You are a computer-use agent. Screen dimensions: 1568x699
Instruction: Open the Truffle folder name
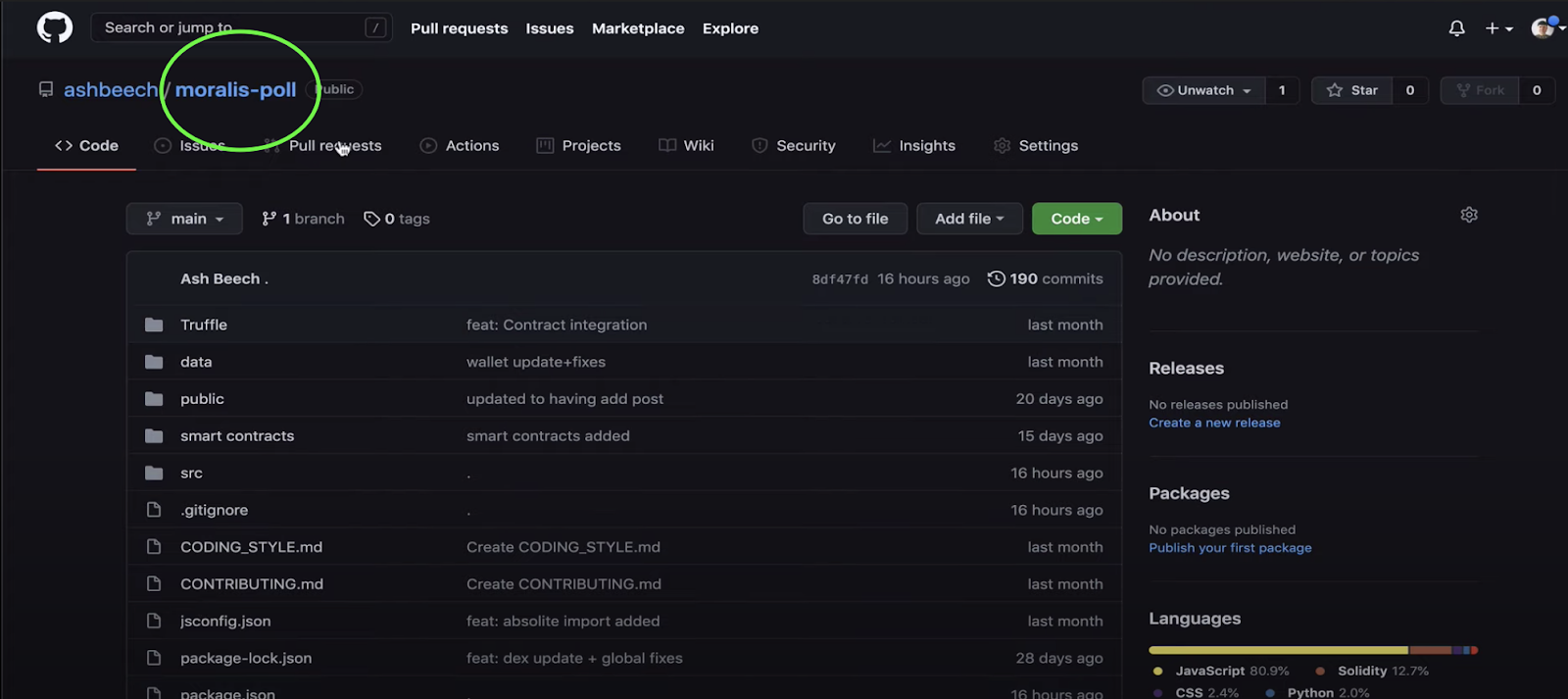[x=204, y=325]
